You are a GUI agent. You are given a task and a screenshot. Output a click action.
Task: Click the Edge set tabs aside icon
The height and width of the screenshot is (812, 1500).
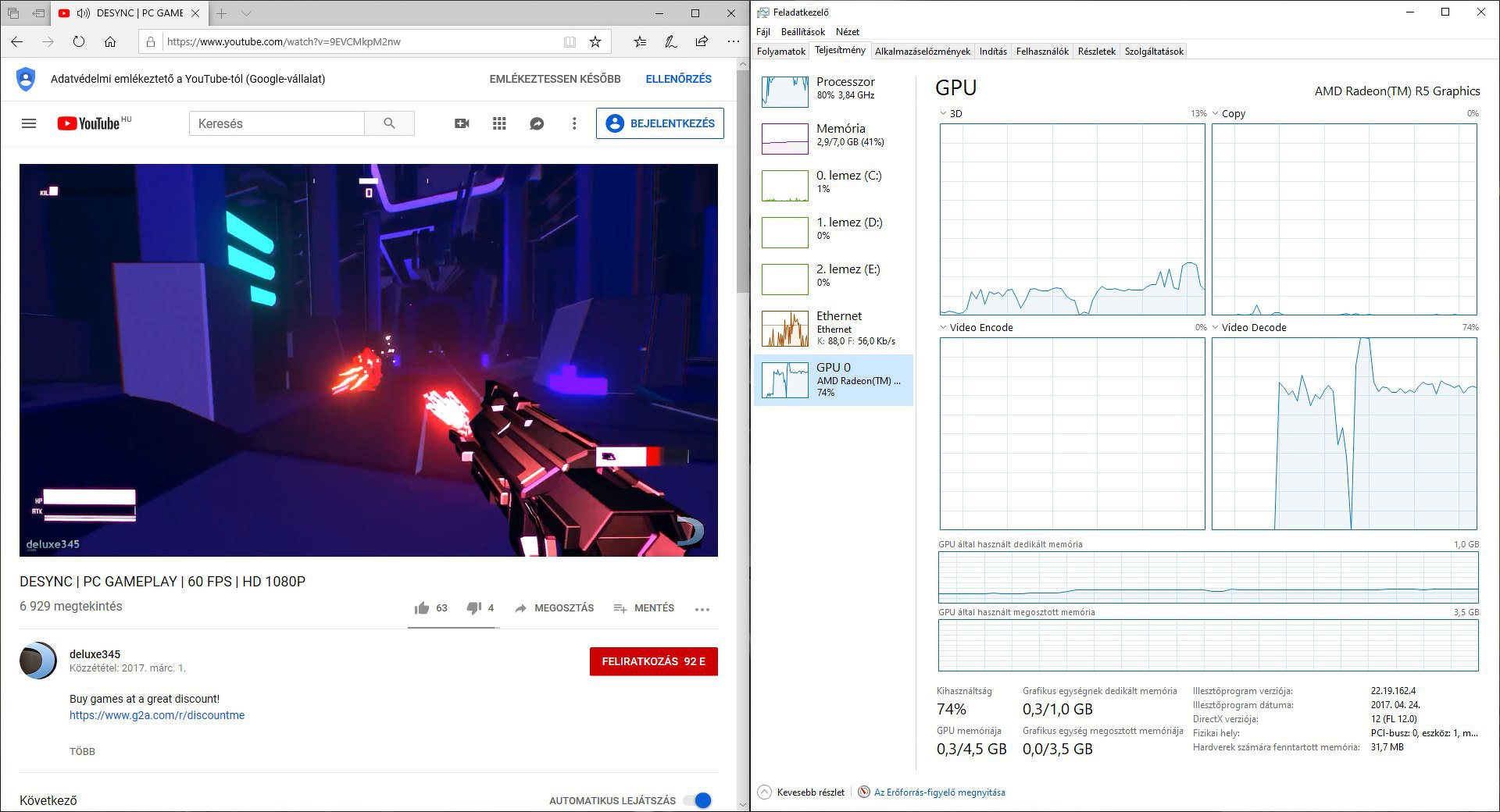pos(38,13)
